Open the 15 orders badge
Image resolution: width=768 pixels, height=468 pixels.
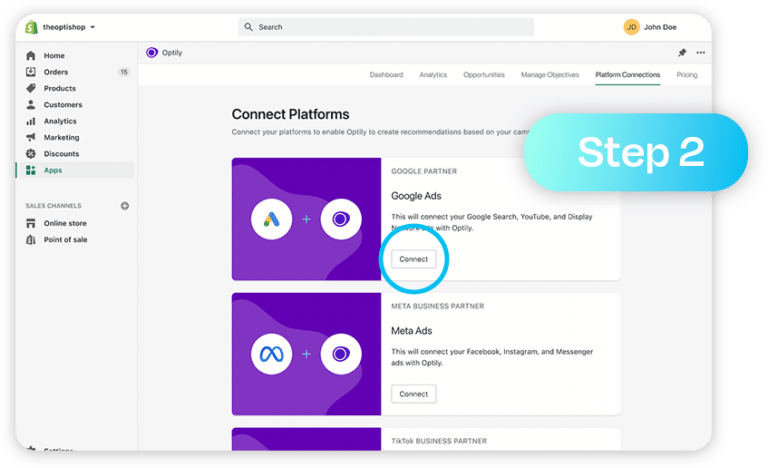[x=124, y=72]
